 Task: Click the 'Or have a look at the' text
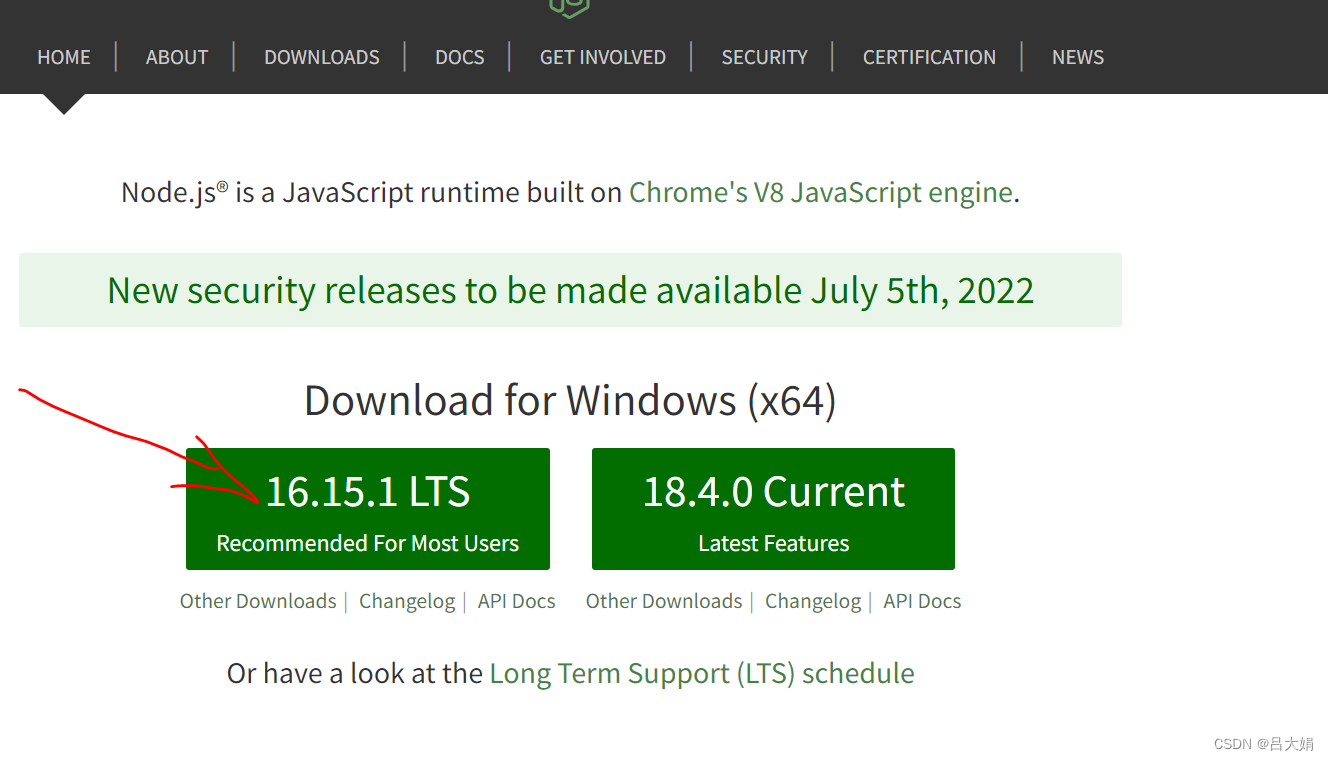[x=355, y=673]
